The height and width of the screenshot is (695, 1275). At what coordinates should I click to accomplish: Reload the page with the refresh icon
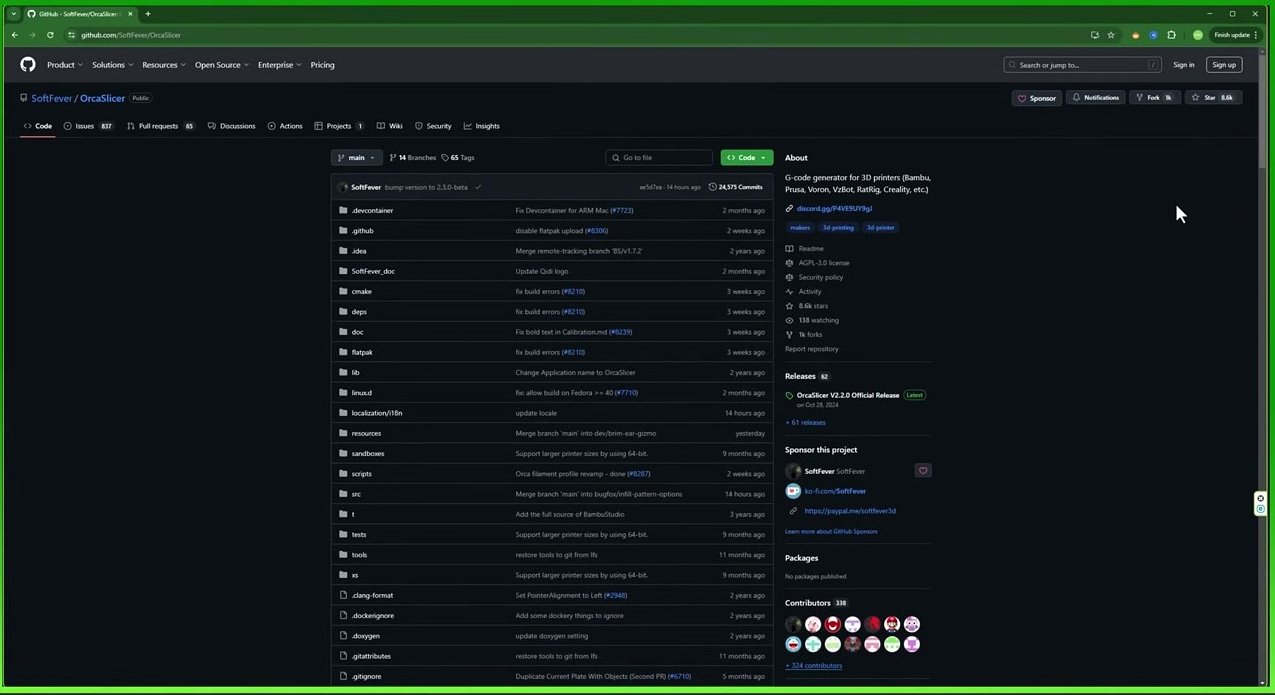coord(50,35)
